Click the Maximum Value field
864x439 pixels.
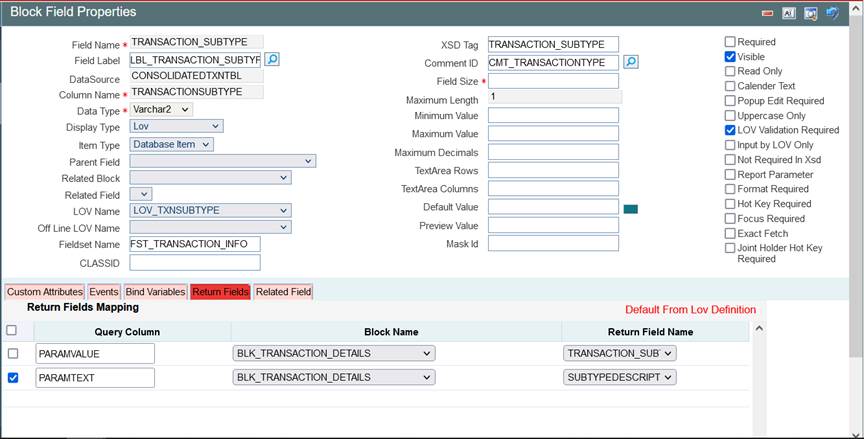pyautogui.click(x=553, y=133)
